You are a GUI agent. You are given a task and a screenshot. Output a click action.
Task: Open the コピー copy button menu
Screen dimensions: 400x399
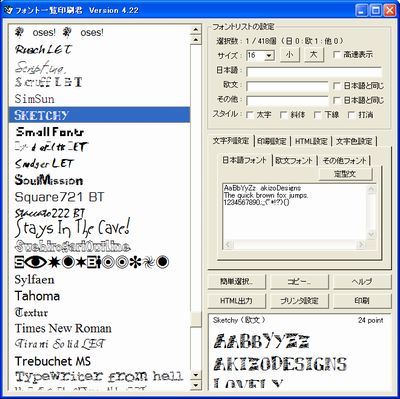pos(299,282)
